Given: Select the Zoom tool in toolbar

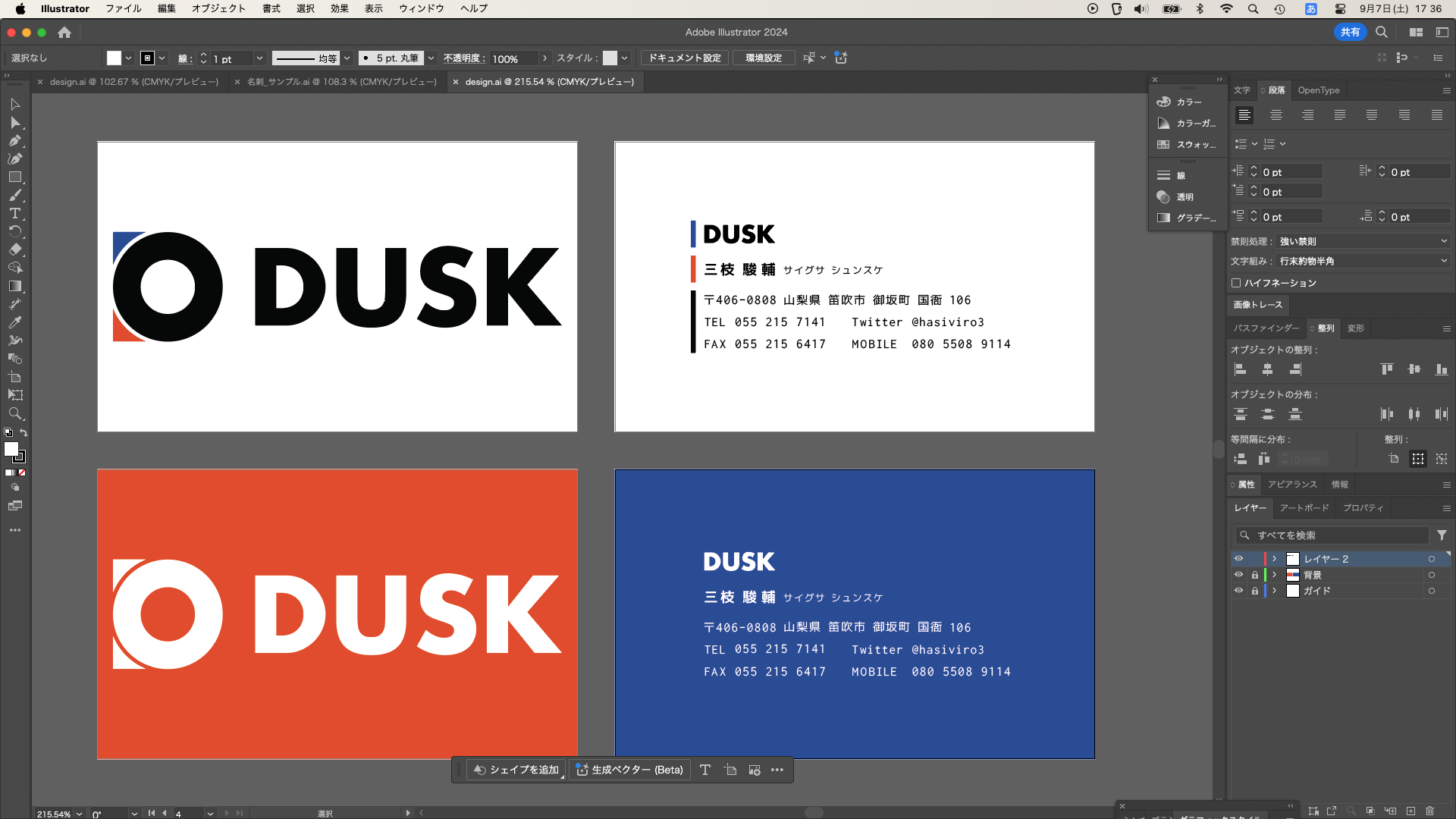Looking at the screenshot, I should 15,414.
